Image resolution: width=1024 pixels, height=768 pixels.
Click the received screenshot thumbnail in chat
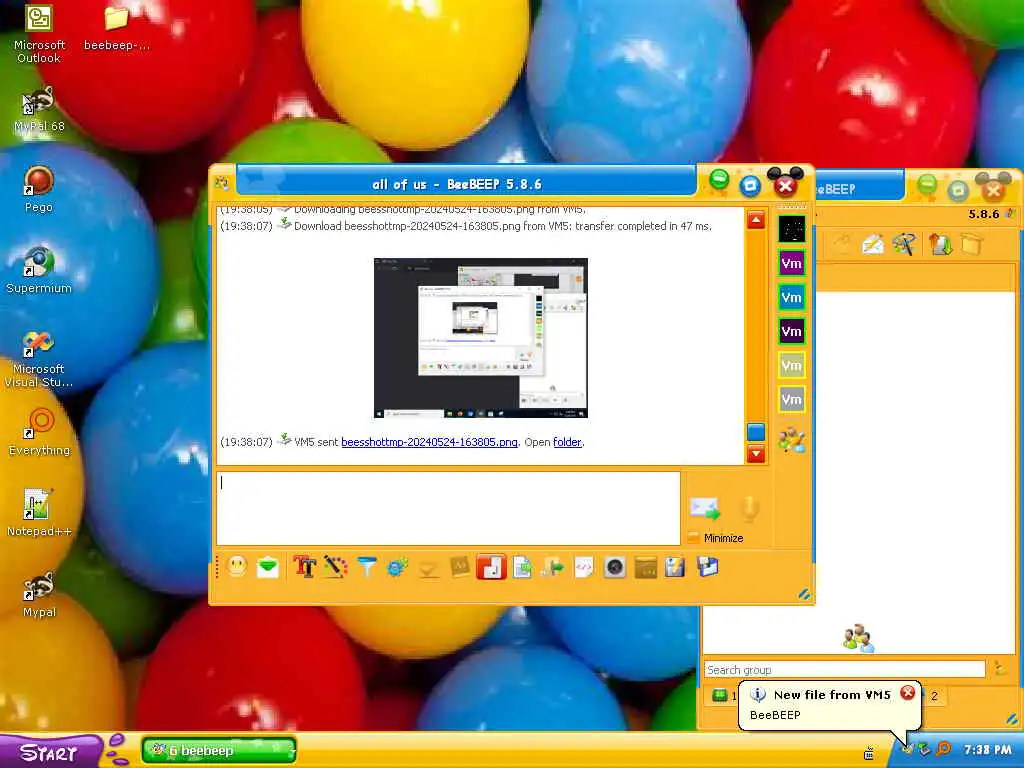[x=481, y=338]
